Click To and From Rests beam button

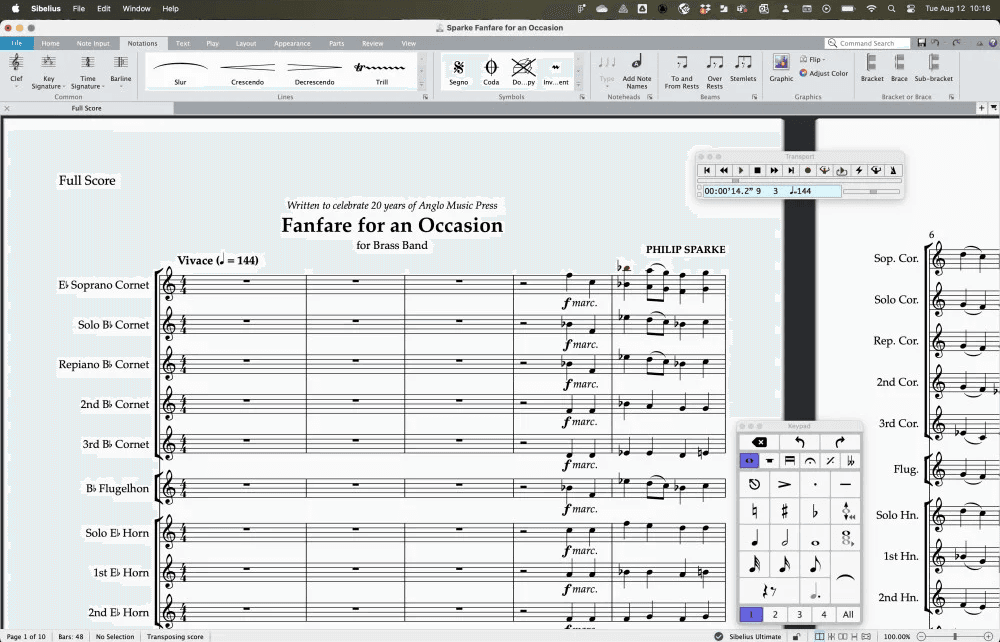(x=682, y=71)
